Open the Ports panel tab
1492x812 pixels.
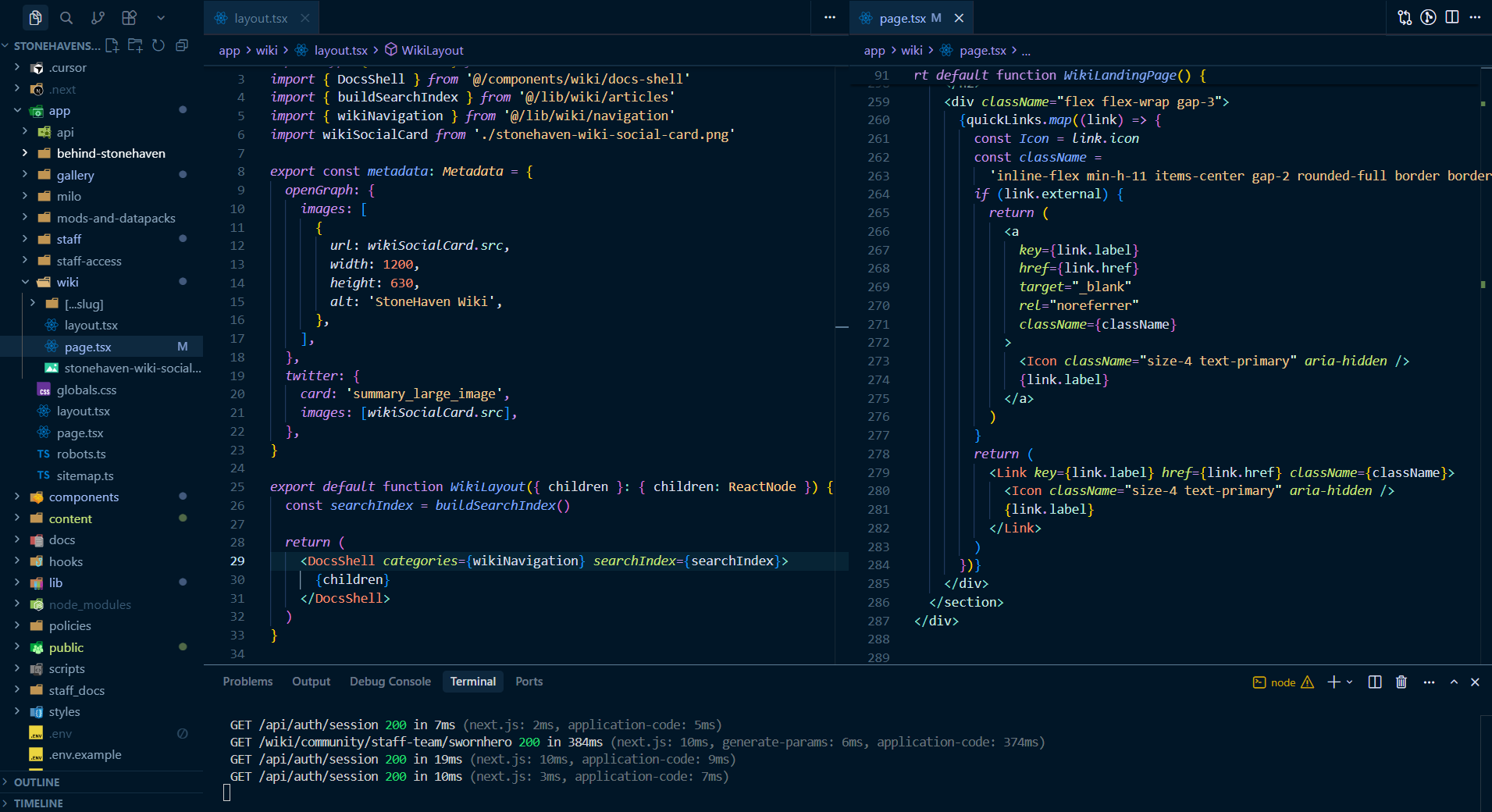pyautogui.click(x=529, y=682)
